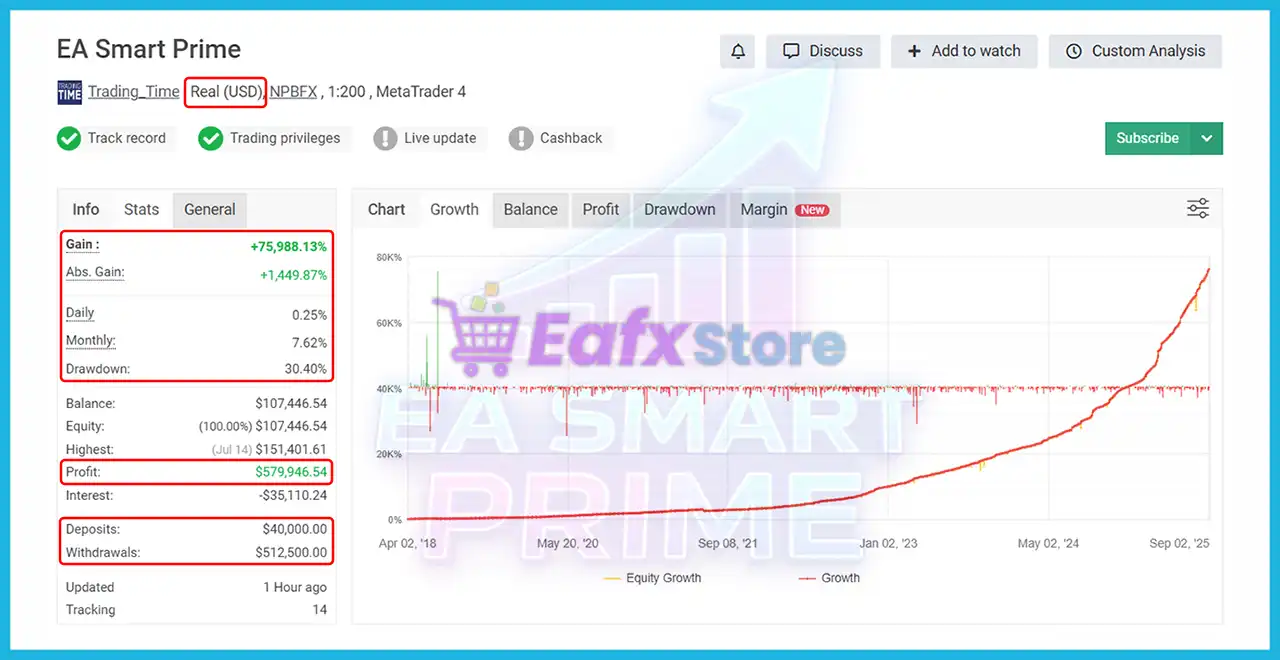Screen dimensions: 1280x660
Task: Switch to the Profit chart tab
Action: point(601,209)
